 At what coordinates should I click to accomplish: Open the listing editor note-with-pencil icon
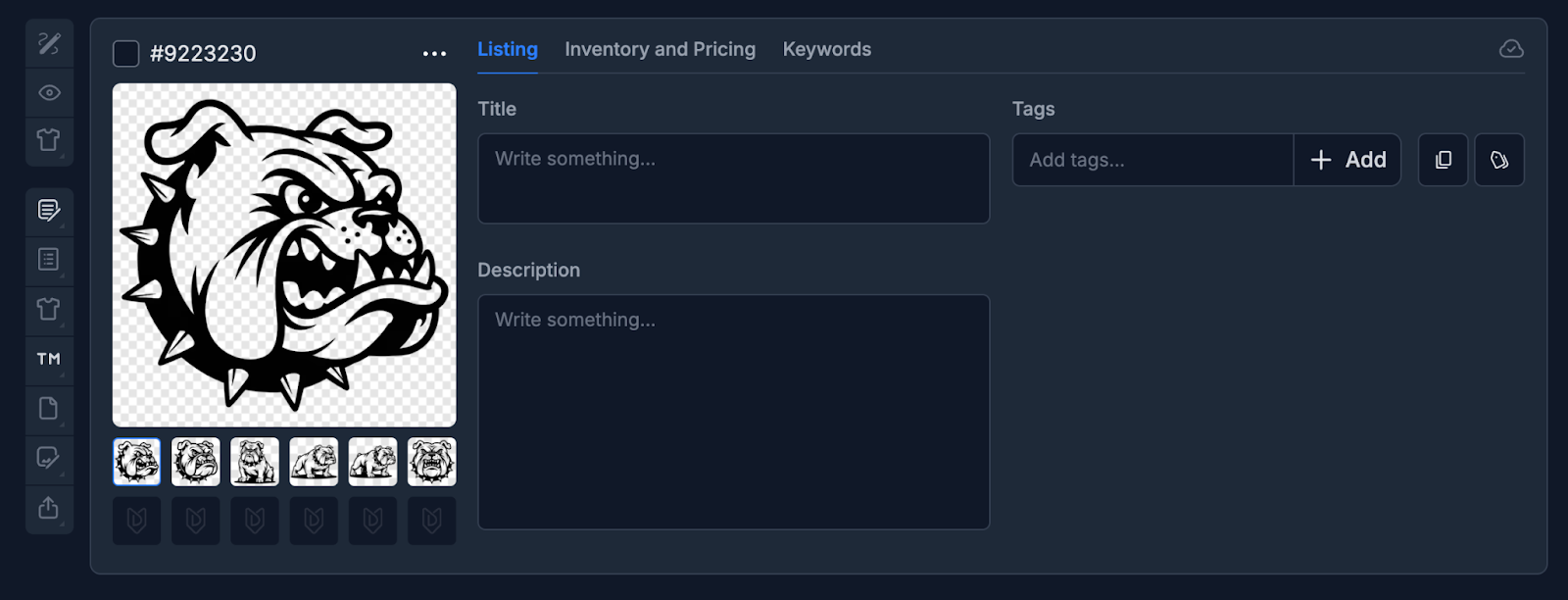[49, 210]
